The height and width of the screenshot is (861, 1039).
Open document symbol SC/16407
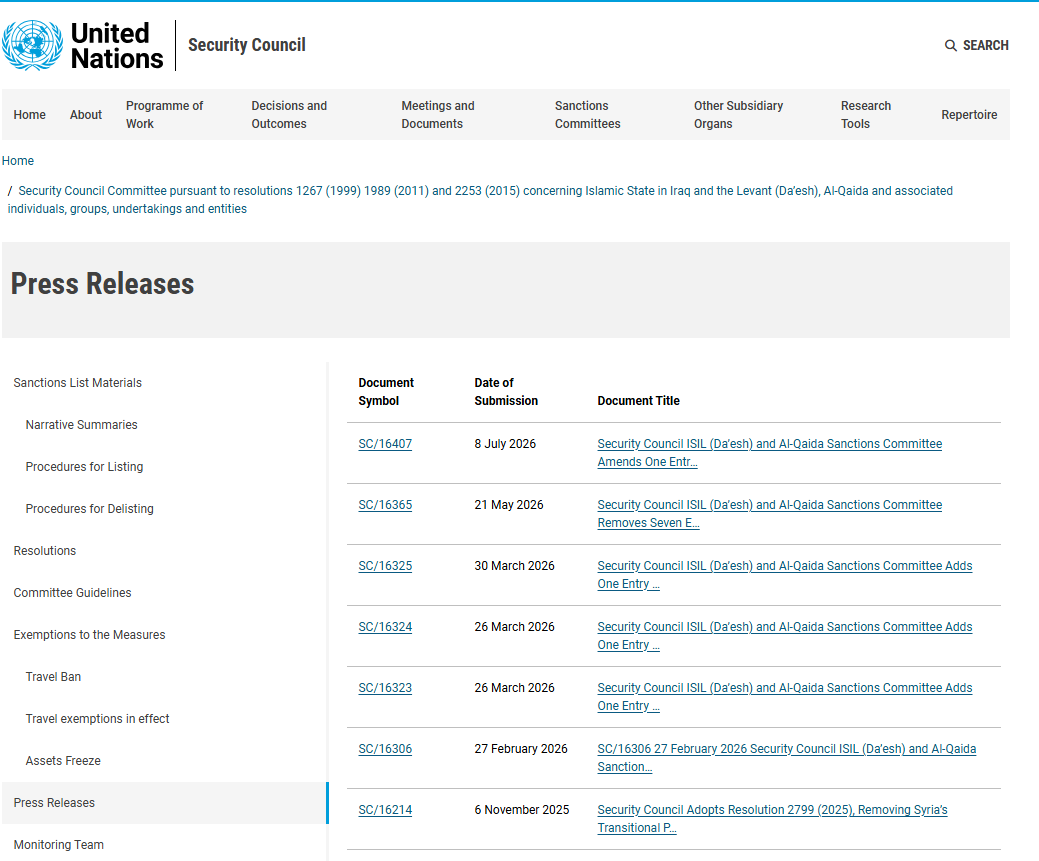point(385,444)
